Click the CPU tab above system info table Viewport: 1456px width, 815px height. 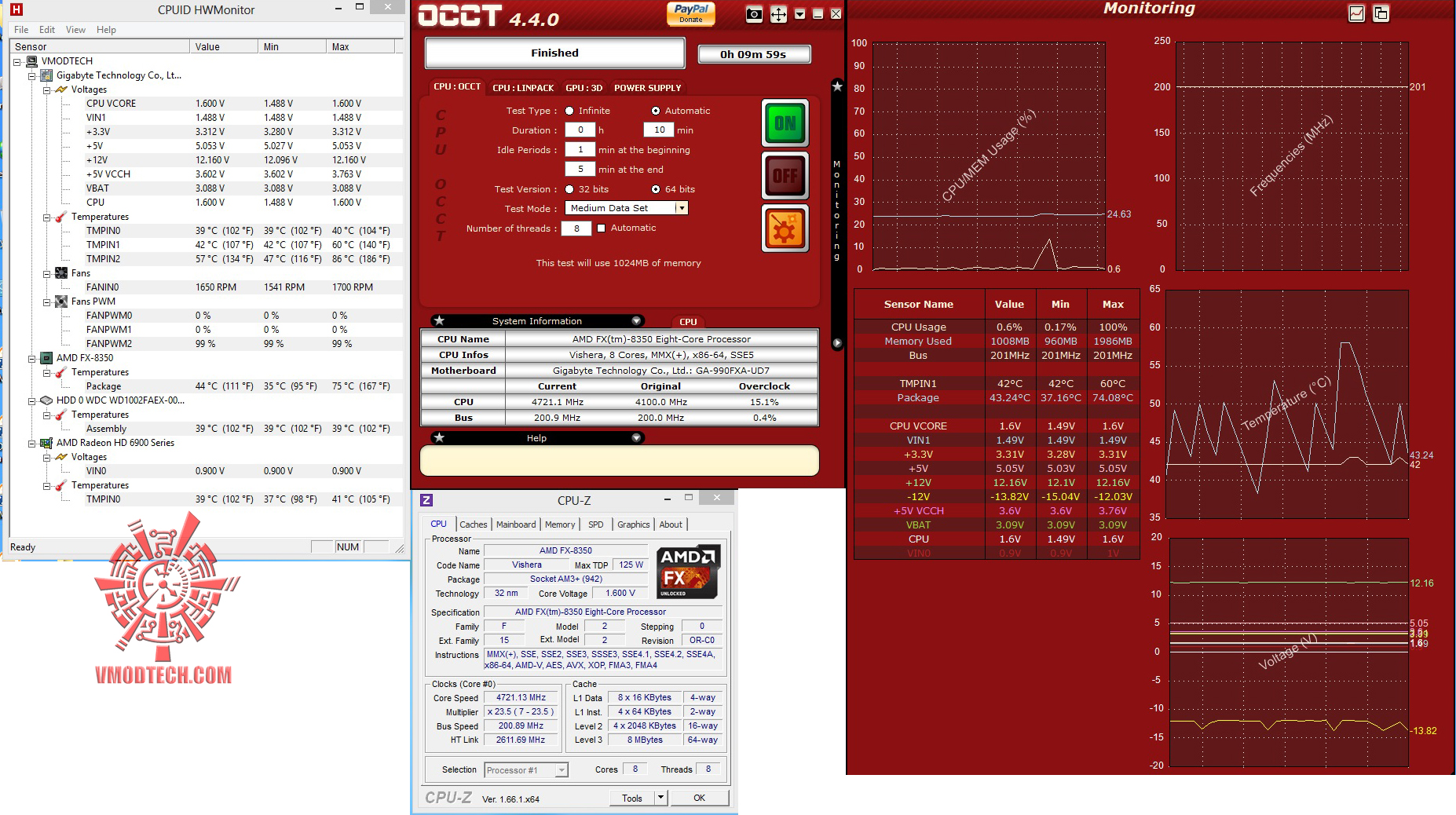688,322
